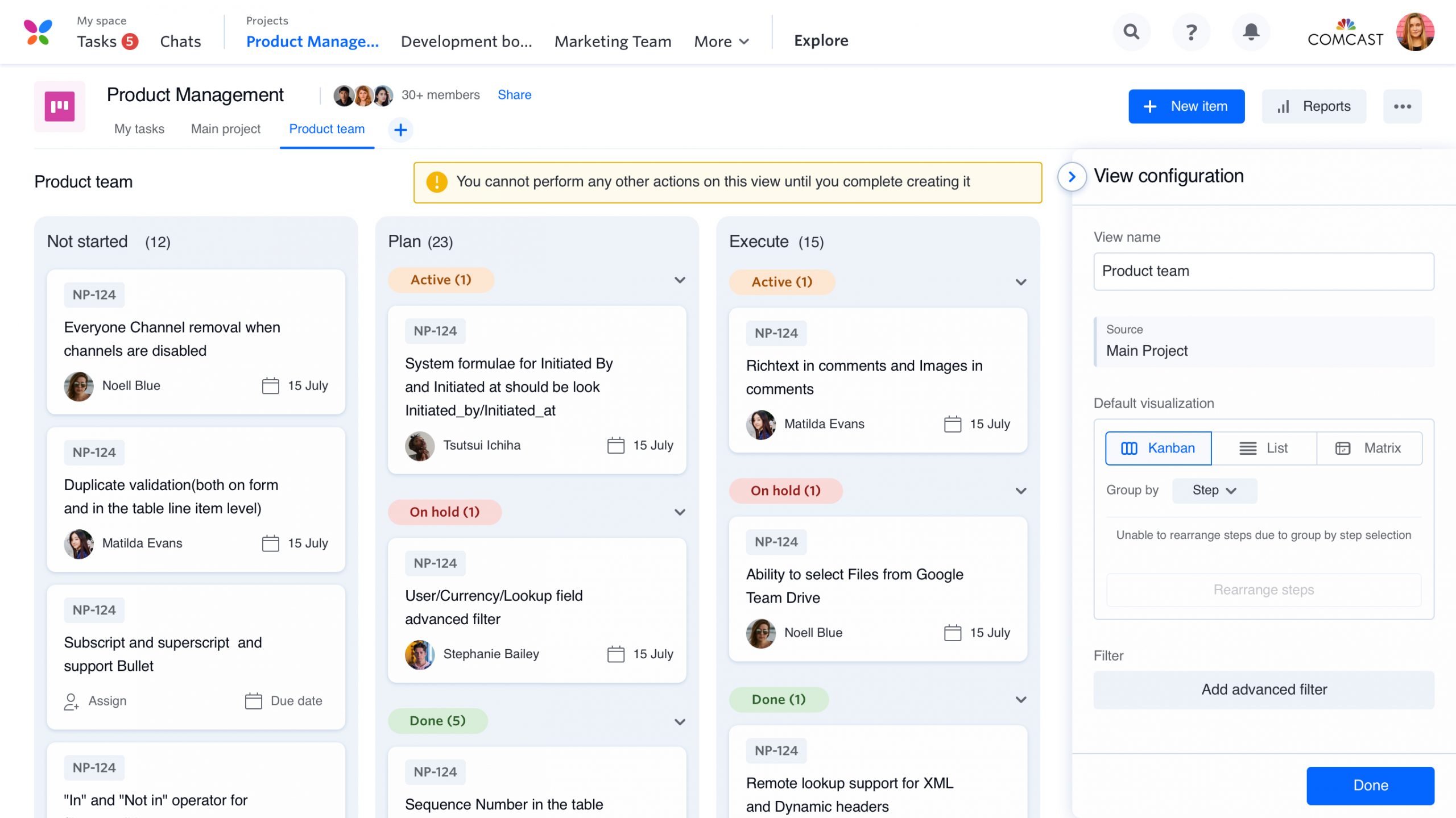Open the Group by Step dropdown
This screenshot has width=1456, height=818.
(1214, 490)
